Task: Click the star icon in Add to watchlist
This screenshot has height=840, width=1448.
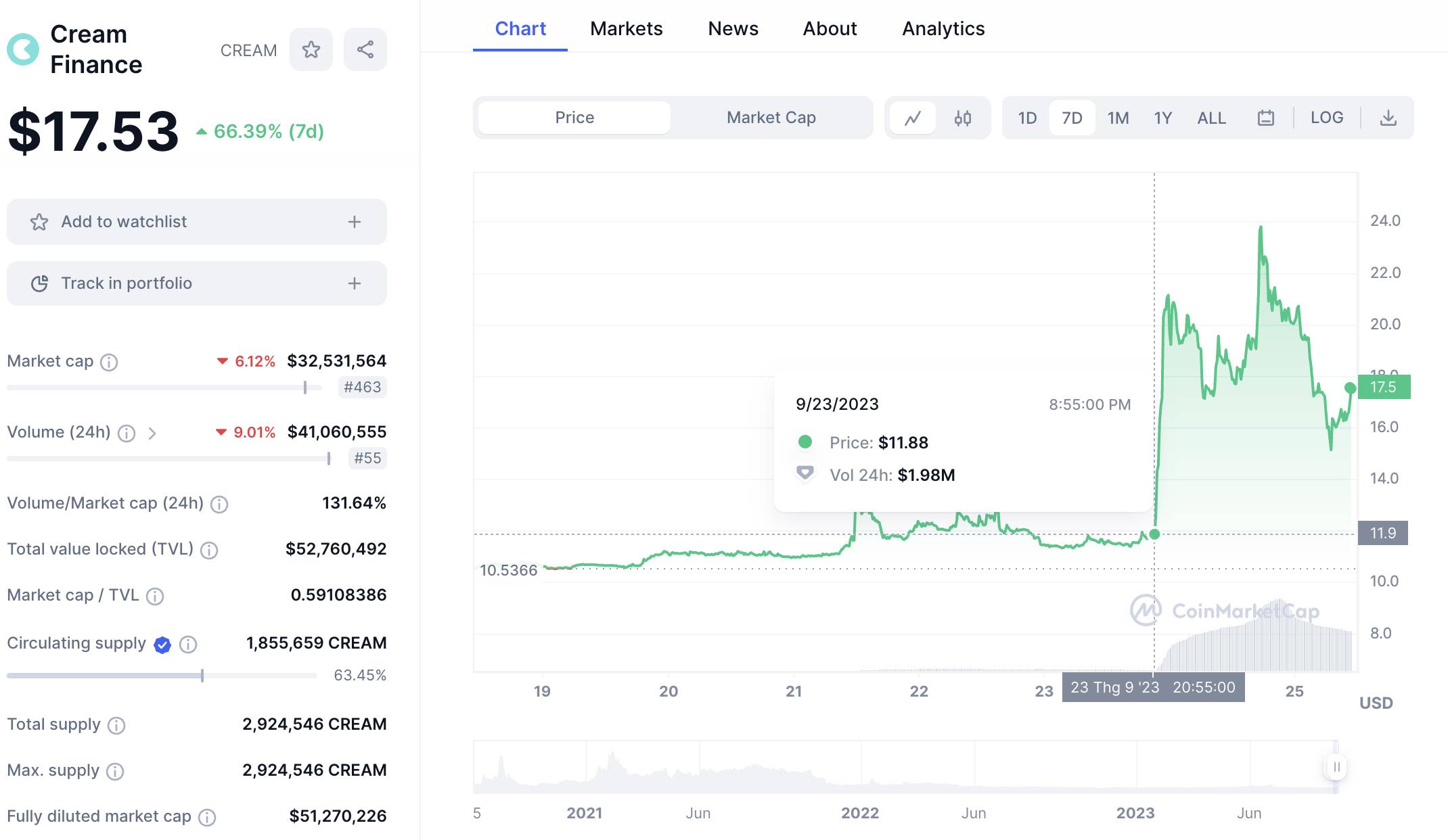Action: tap(39, 222)
